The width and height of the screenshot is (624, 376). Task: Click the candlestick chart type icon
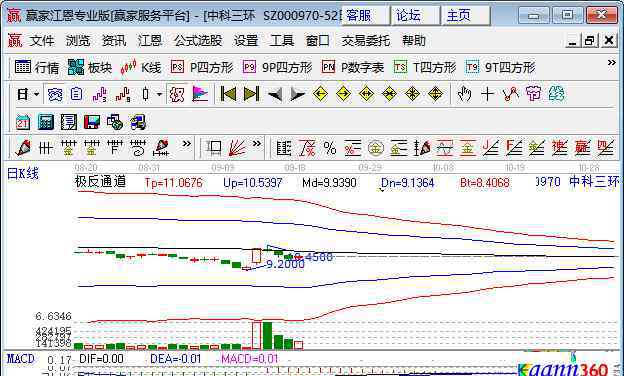146,94
